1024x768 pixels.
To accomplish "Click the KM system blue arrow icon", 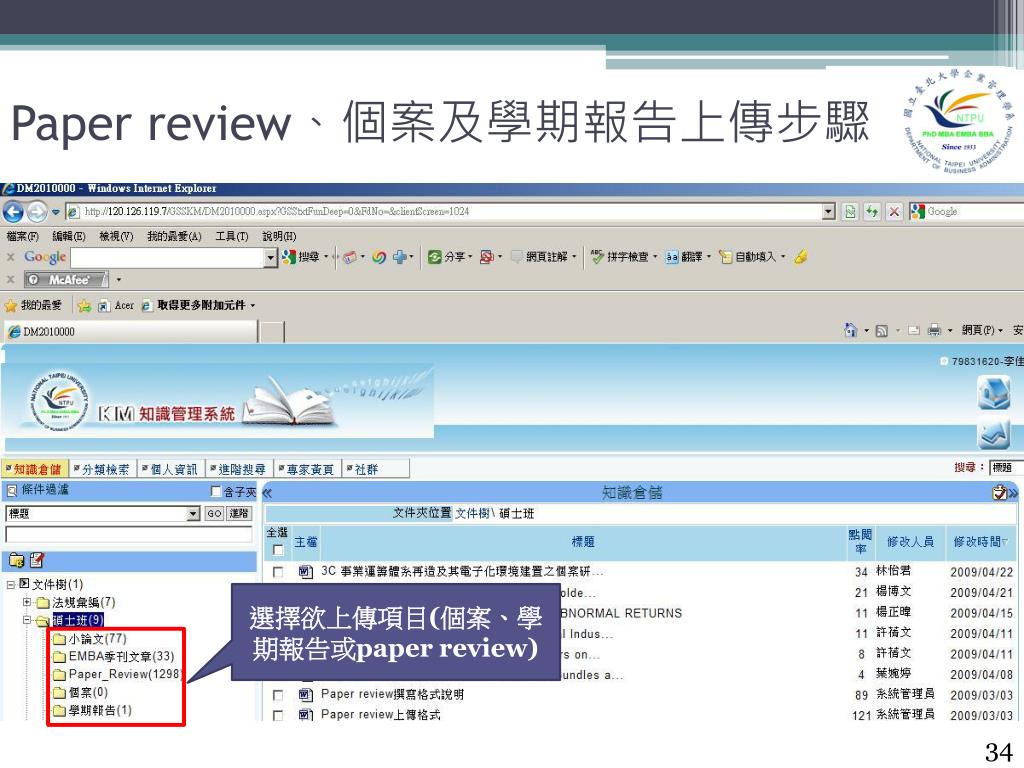I will pyautogui.click(x=993, y=435).
